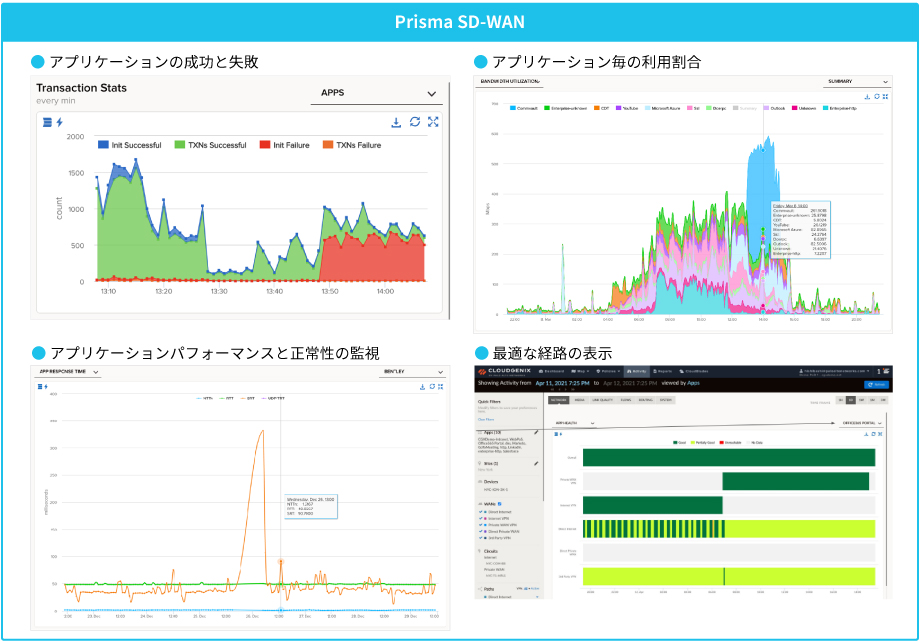Open the Transaction Stats list menu icon
The height and width of the screenshot is (642, 920).
(48, 122)
